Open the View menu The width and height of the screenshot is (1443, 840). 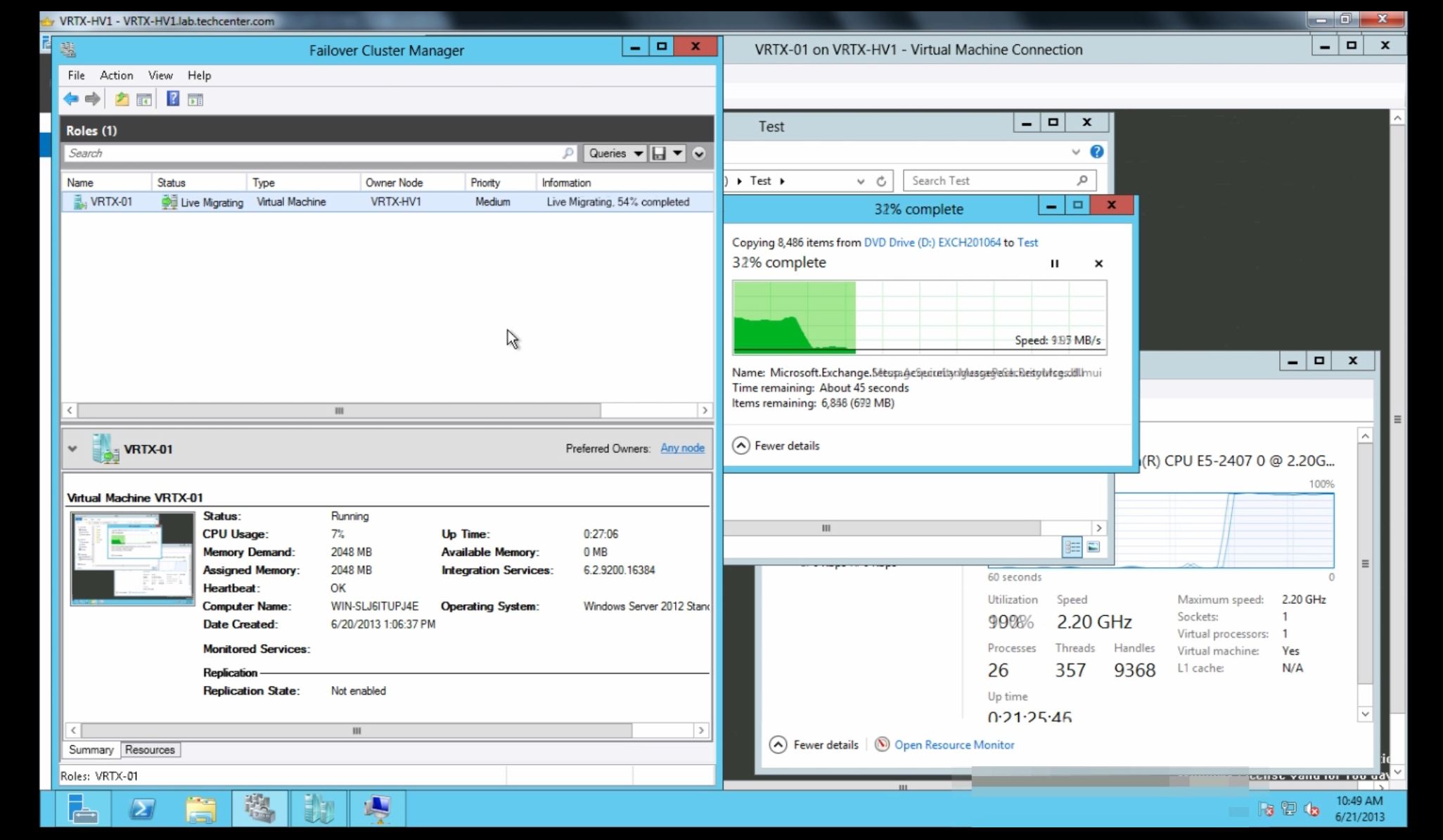[160, 75]
